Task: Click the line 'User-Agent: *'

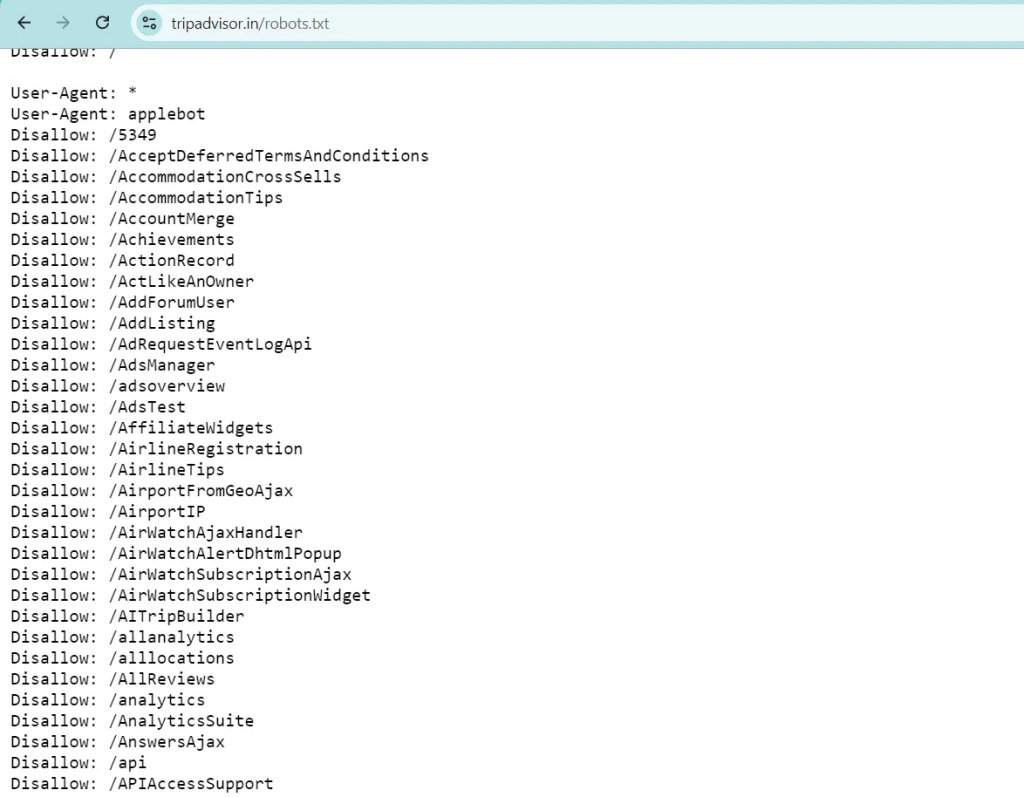Action: [x=73, y=93]
